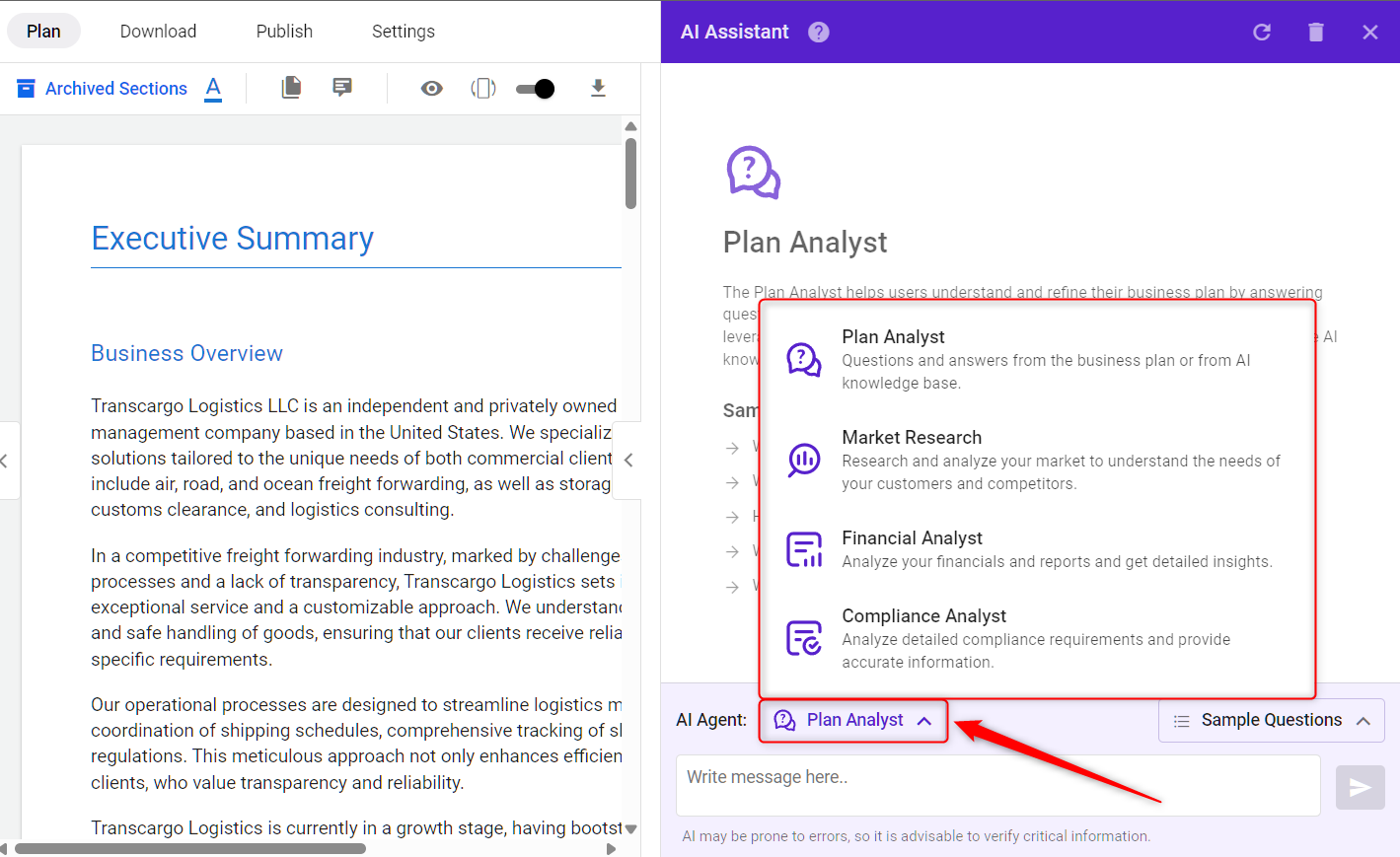Open the comments icon in toolbar

[x=342, y=88]
